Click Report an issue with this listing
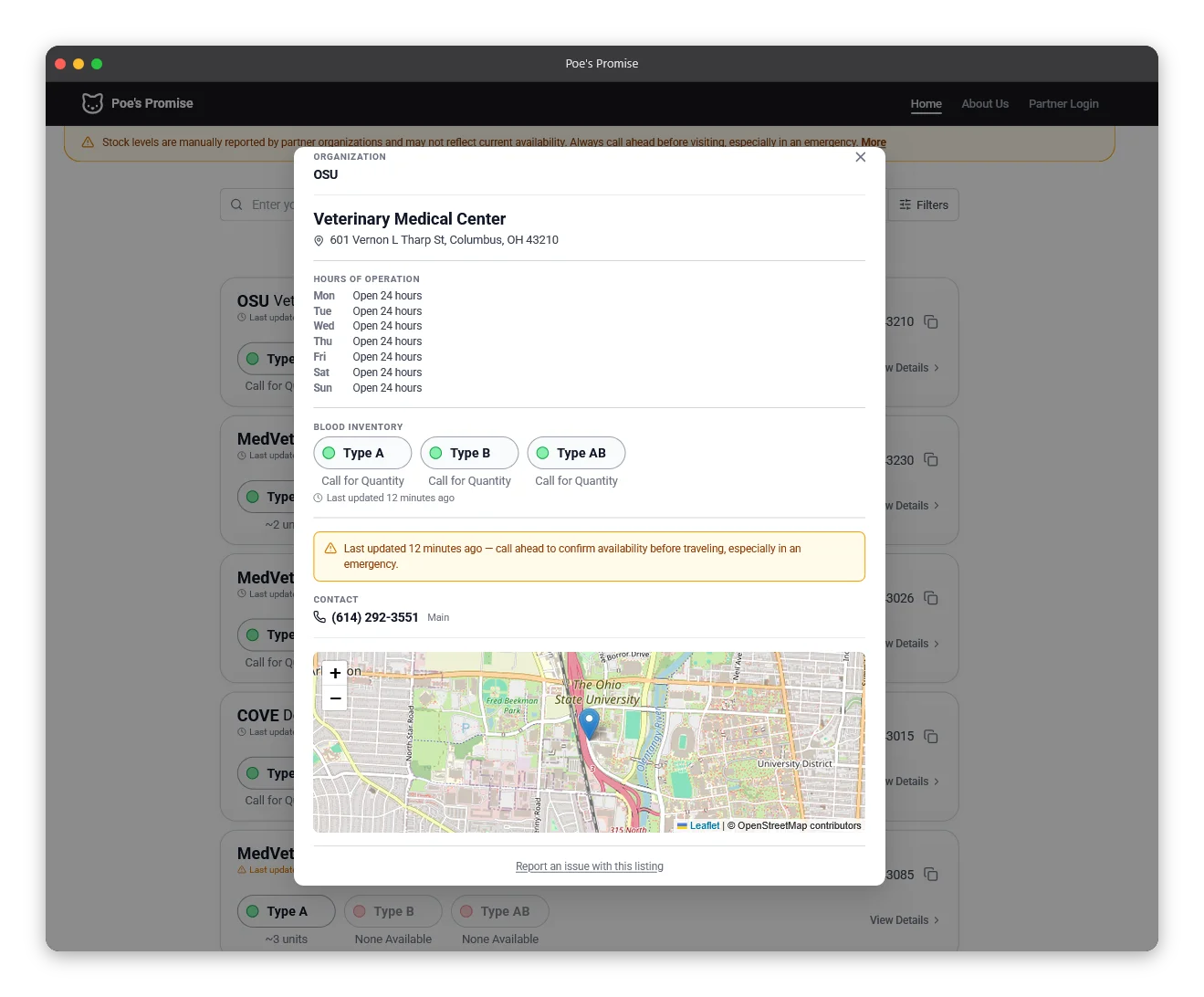 (589, 866)
